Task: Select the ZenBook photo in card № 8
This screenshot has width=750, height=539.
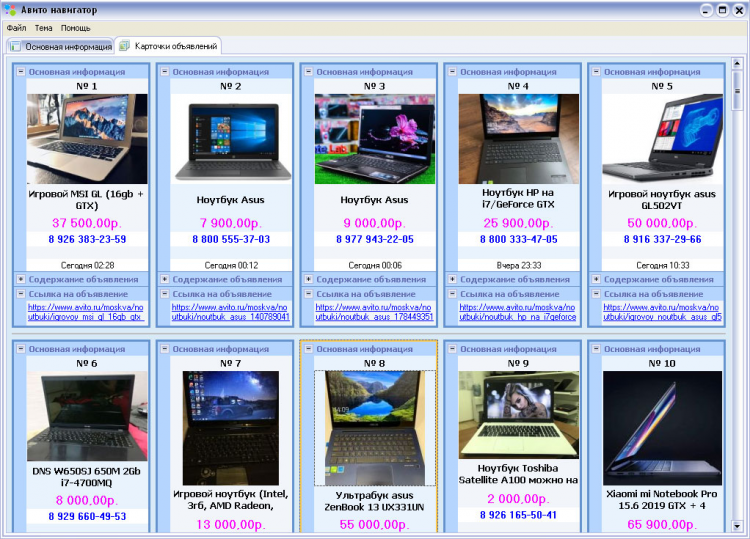Action: [x=375, y=428]
